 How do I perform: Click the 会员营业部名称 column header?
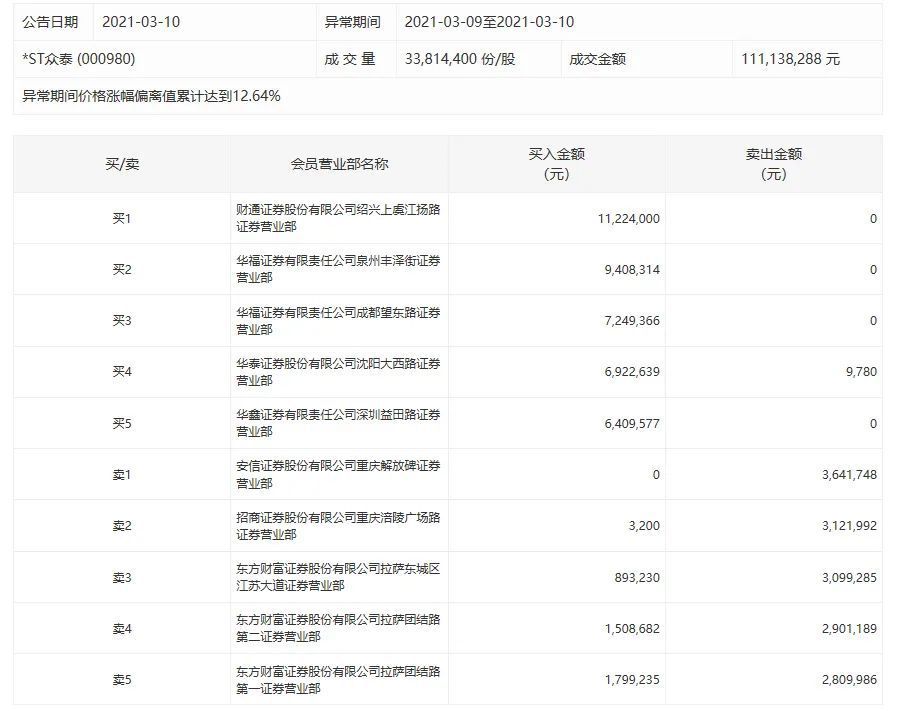(x=339, y=164)
